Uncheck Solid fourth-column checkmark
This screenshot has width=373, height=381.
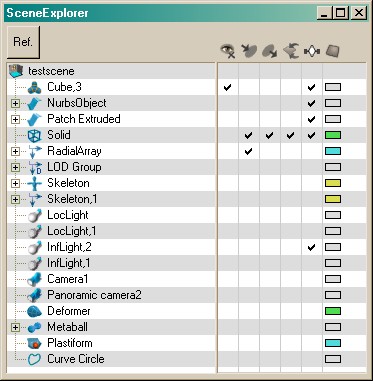click(x=290, y=135)
